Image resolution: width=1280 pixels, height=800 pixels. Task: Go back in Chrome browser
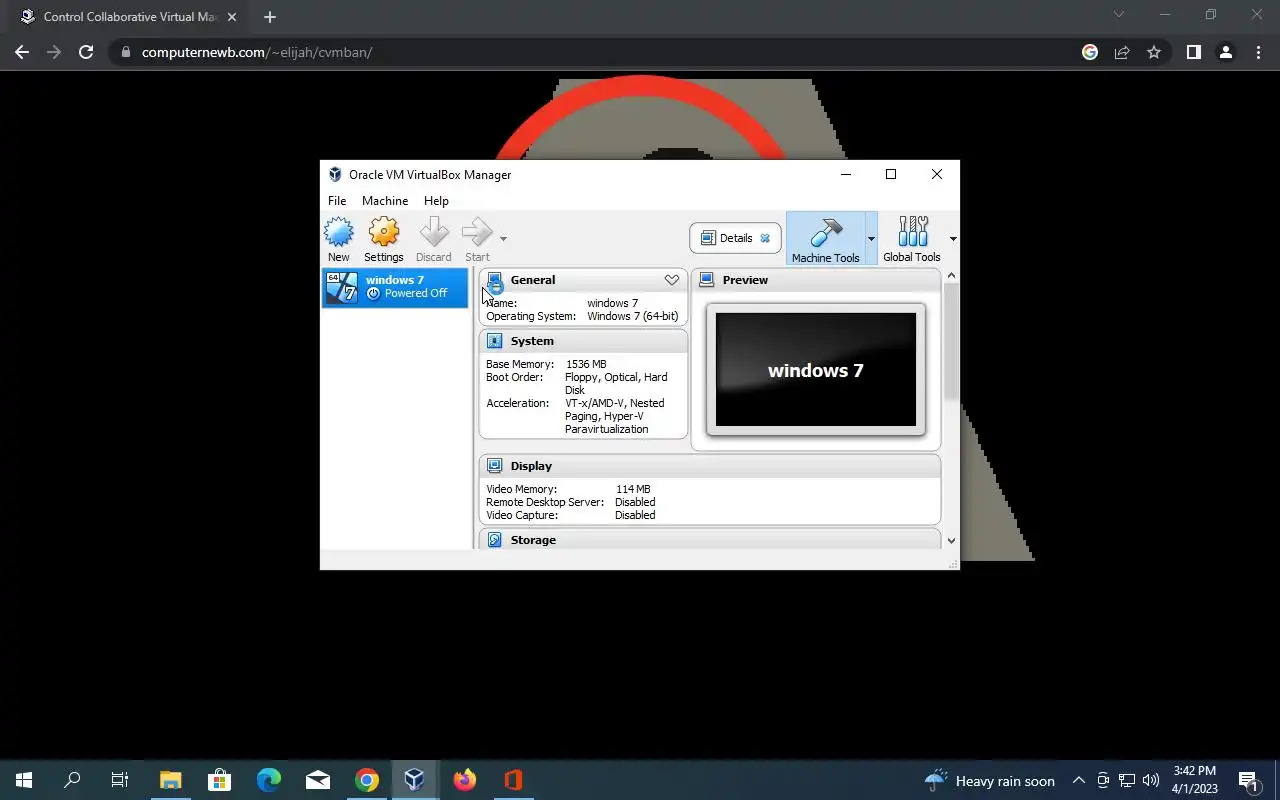pos(22,52)
